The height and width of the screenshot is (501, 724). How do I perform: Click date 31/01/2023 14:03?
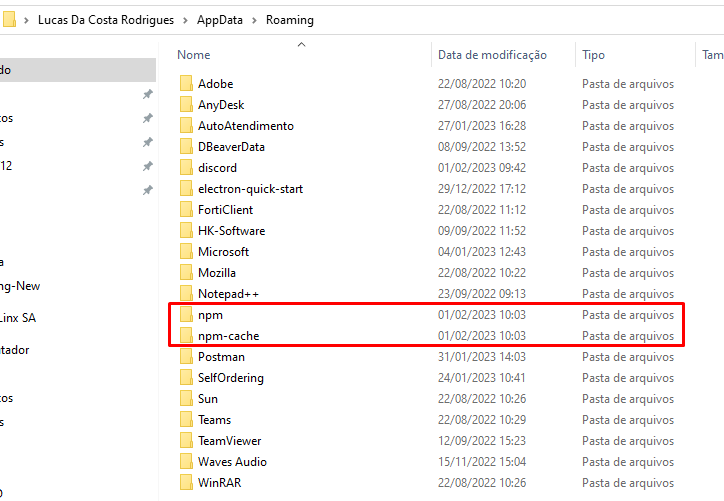482,357
